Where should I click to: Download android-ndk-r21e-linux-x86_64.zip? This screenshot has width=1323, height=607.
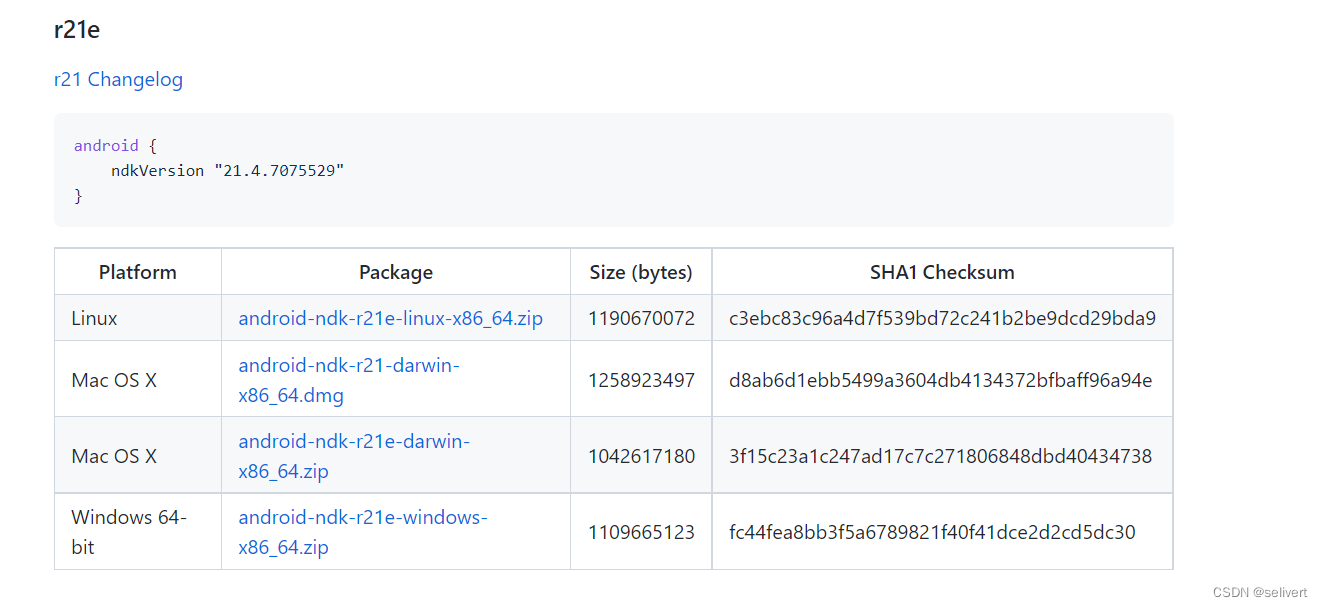click(x=390, y=317)
